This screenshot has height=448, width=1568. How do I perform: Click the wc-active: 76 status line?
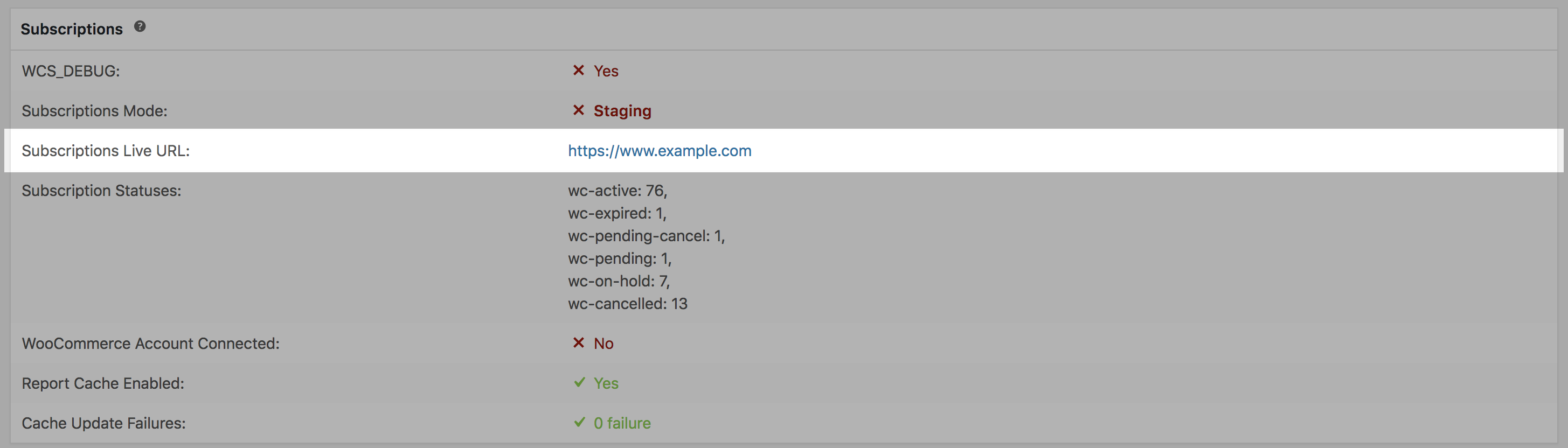pyautogui.click(x=617, y=191)
